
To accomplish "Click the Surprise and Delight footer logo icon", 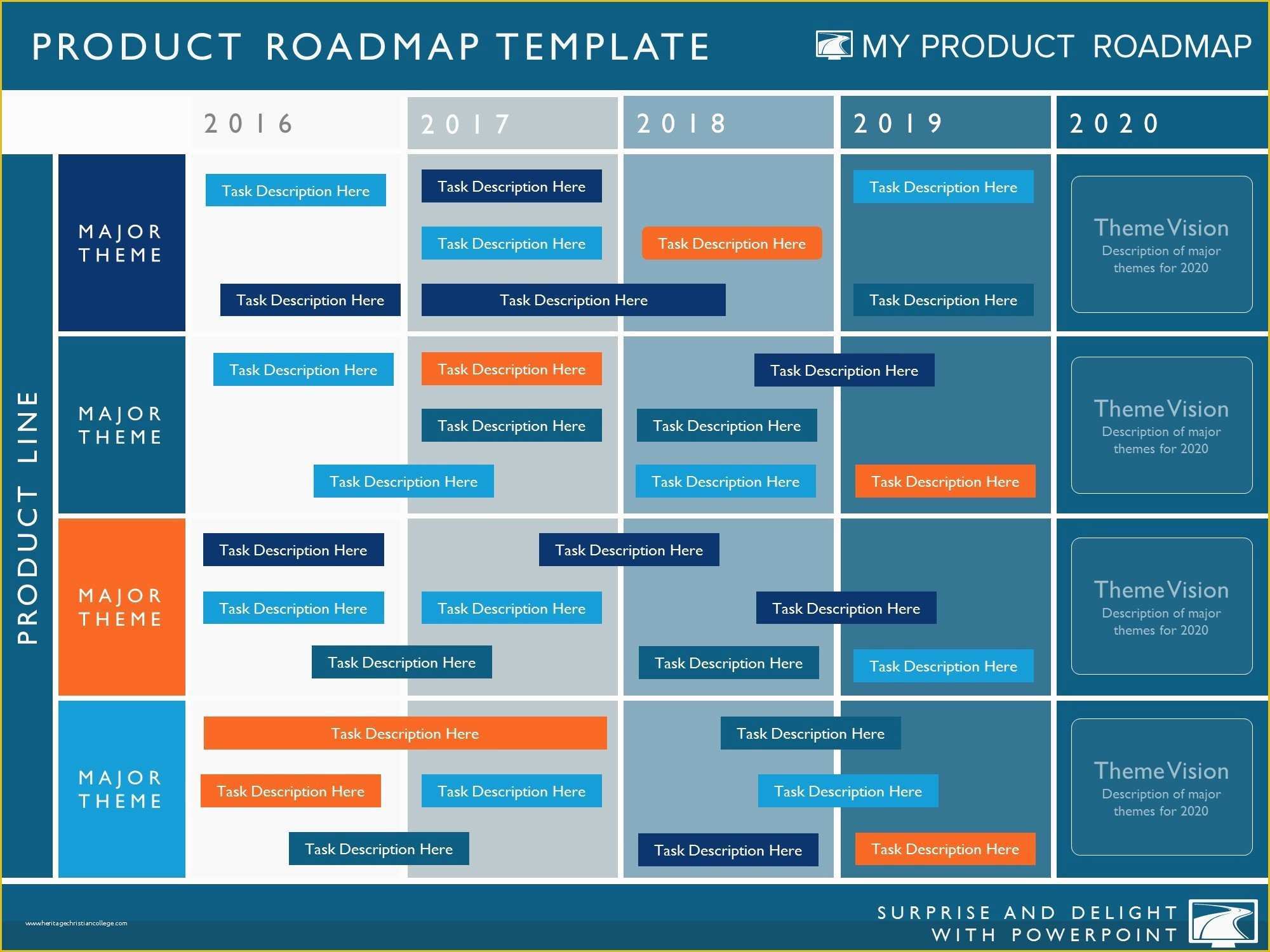I will pyautogui.click(x=1232, y=922).
